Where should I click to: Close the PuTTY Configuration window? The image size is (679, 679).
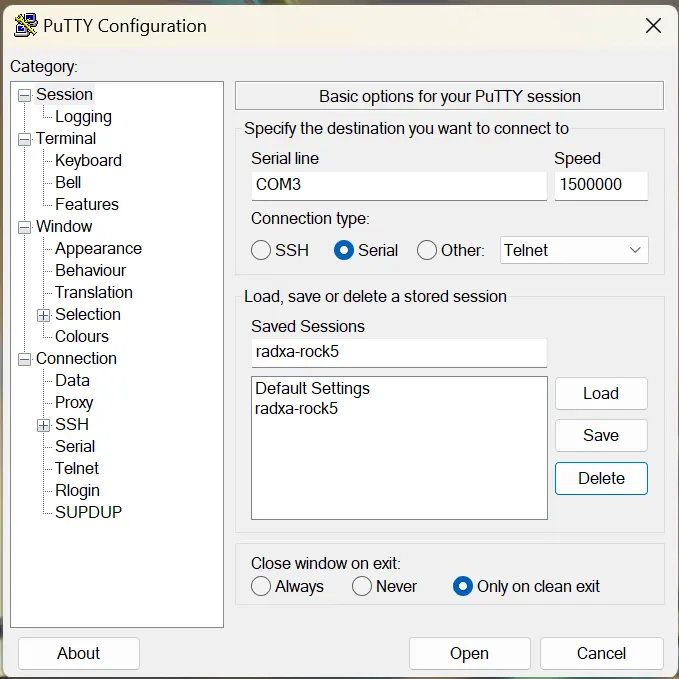pyautogui.click(x=653, y=26)
